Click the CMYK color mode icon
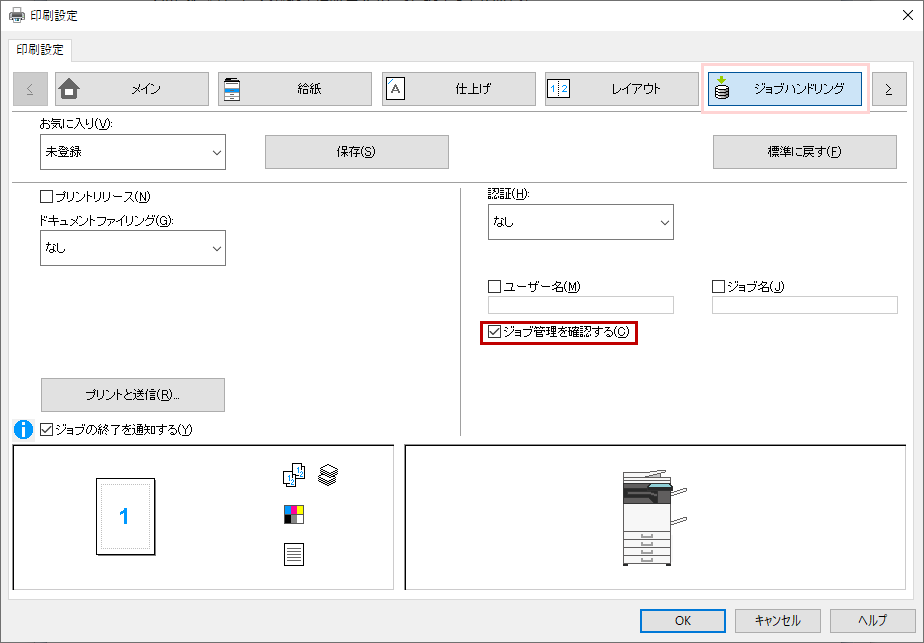This screenshot has width=924, height=643. pos(293,515)
